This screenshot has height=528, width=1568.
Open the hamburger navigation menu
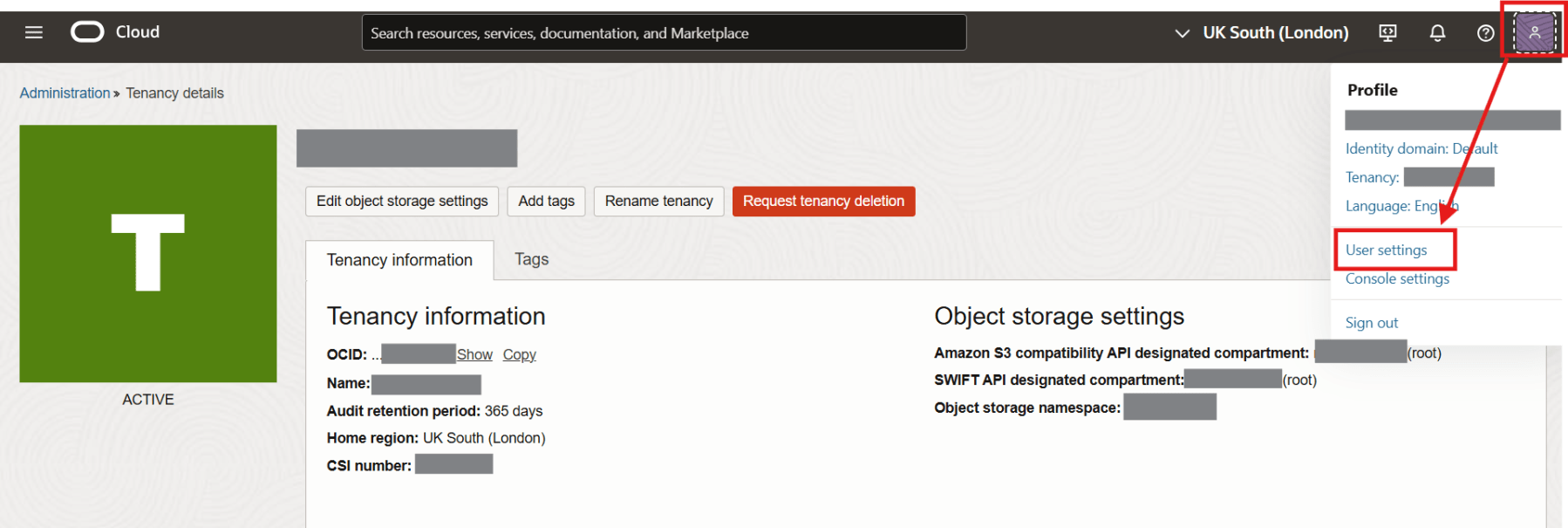[x=34, y=32]
